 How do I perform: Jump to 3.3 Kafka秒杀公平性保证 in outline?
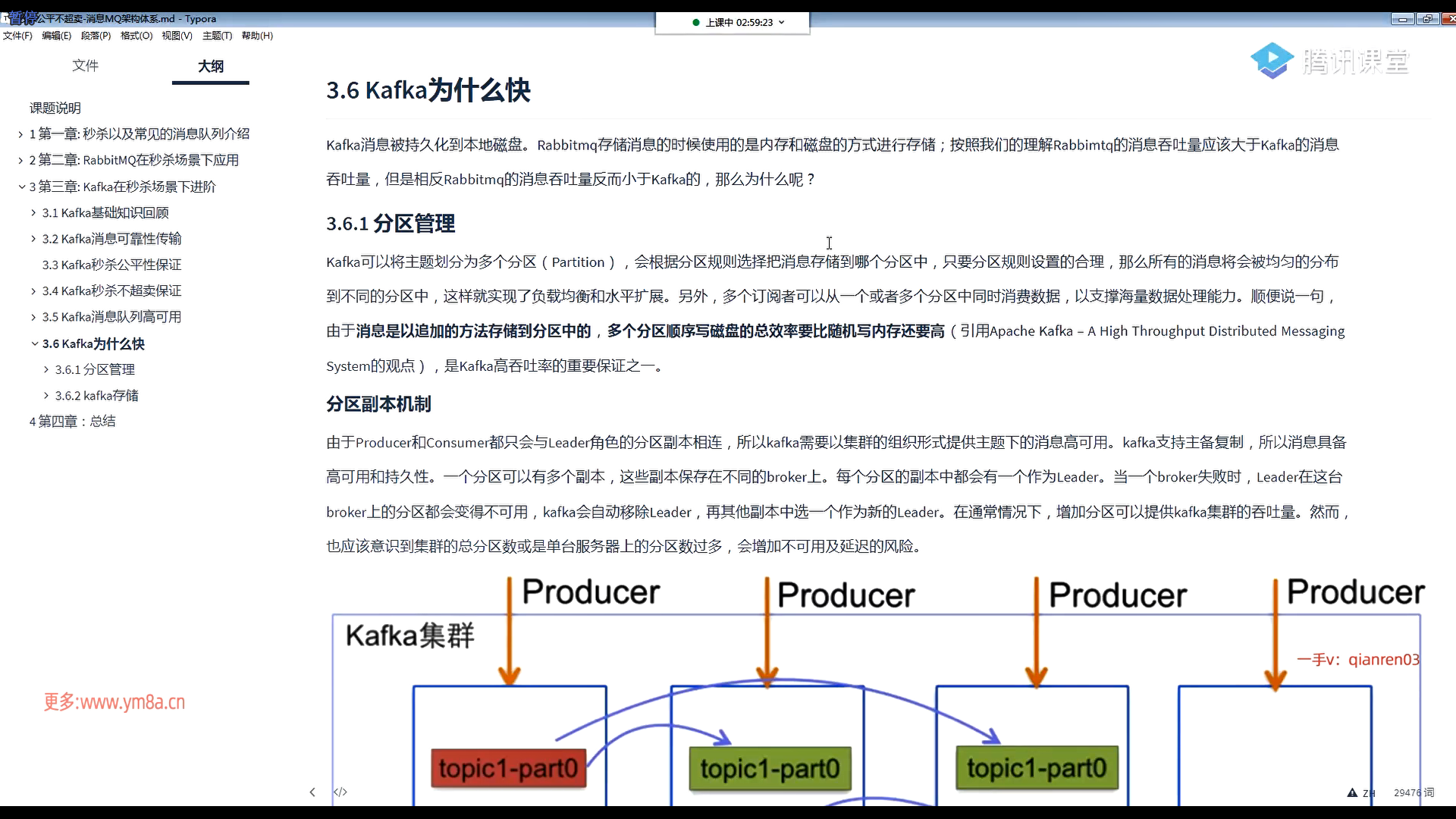click(111, 265)
